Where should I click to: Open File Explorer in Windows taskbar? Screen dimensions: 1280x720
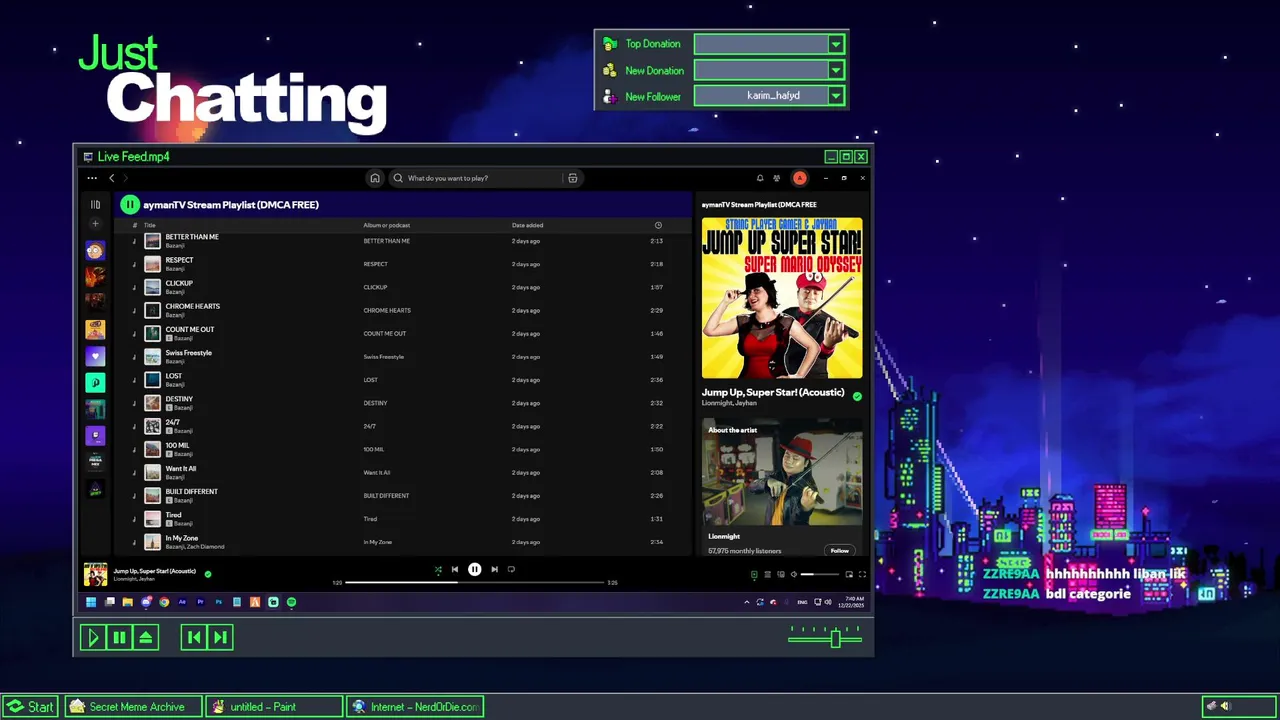pyautogui.click(x=127, y=602)
